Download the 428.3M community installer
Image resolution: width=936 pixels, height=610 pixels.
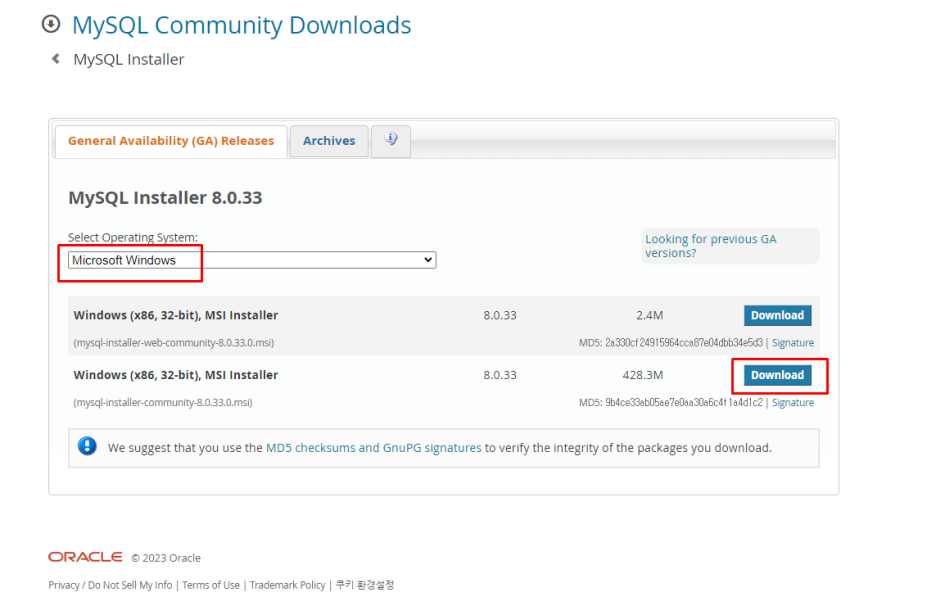[x=777, y=375]
